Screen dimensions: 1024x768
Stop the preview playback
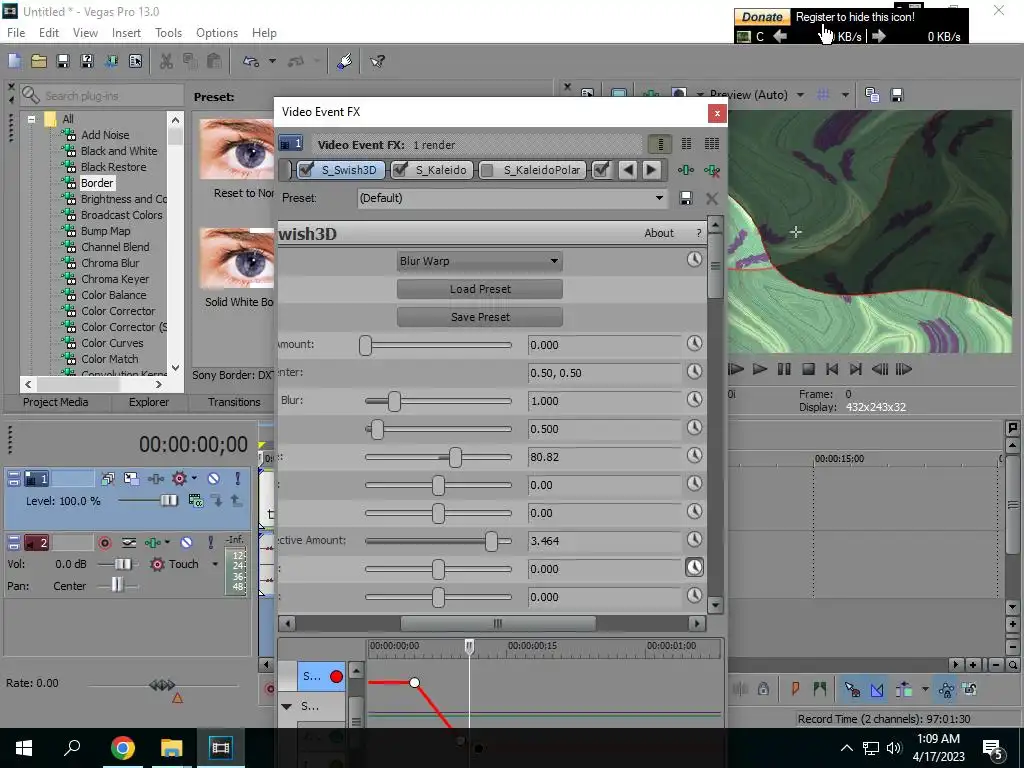coord(808,370)
